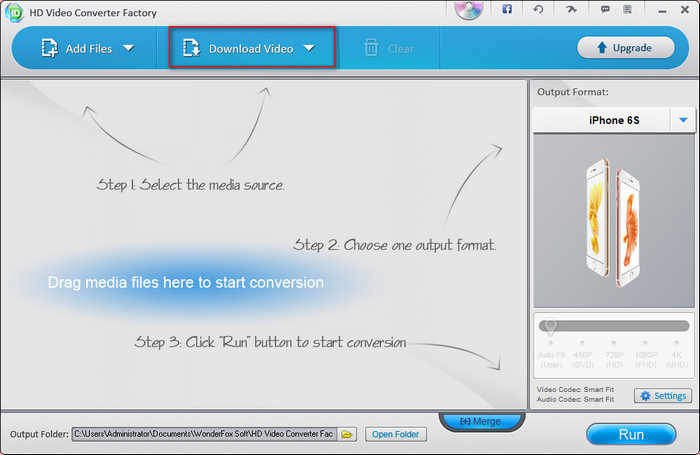Open the chat feedback bubble icon
700x455 pixels.
tap(605, 9)
